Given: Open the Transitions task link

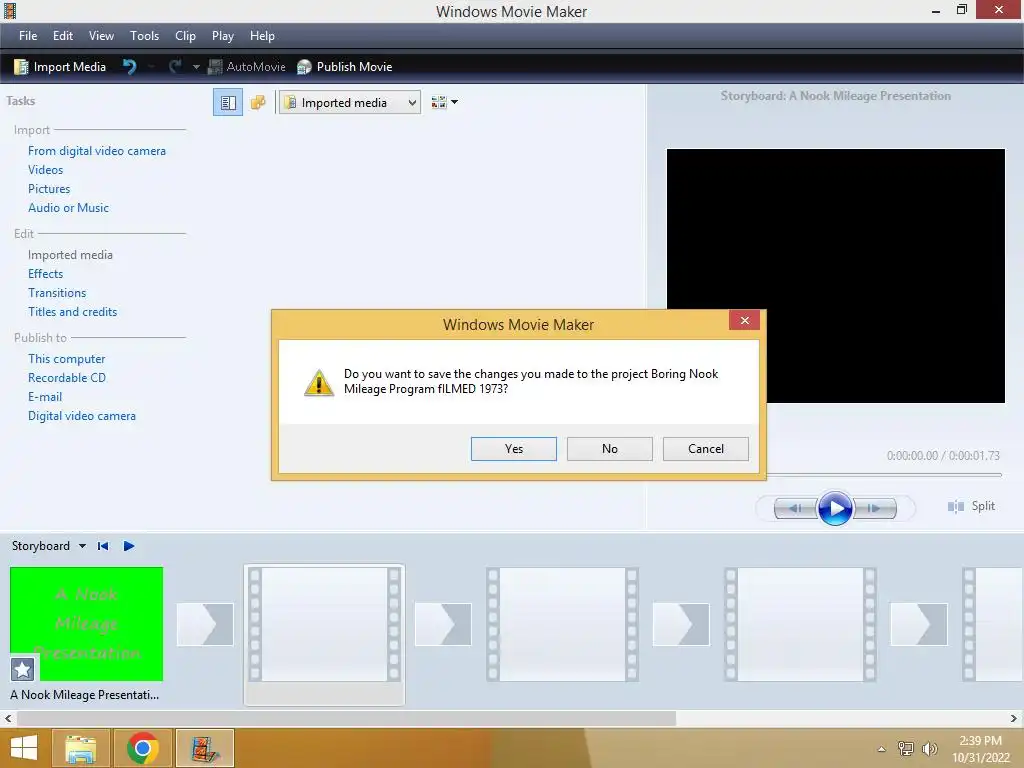Looking at the screenshot, I should [57, 293].
